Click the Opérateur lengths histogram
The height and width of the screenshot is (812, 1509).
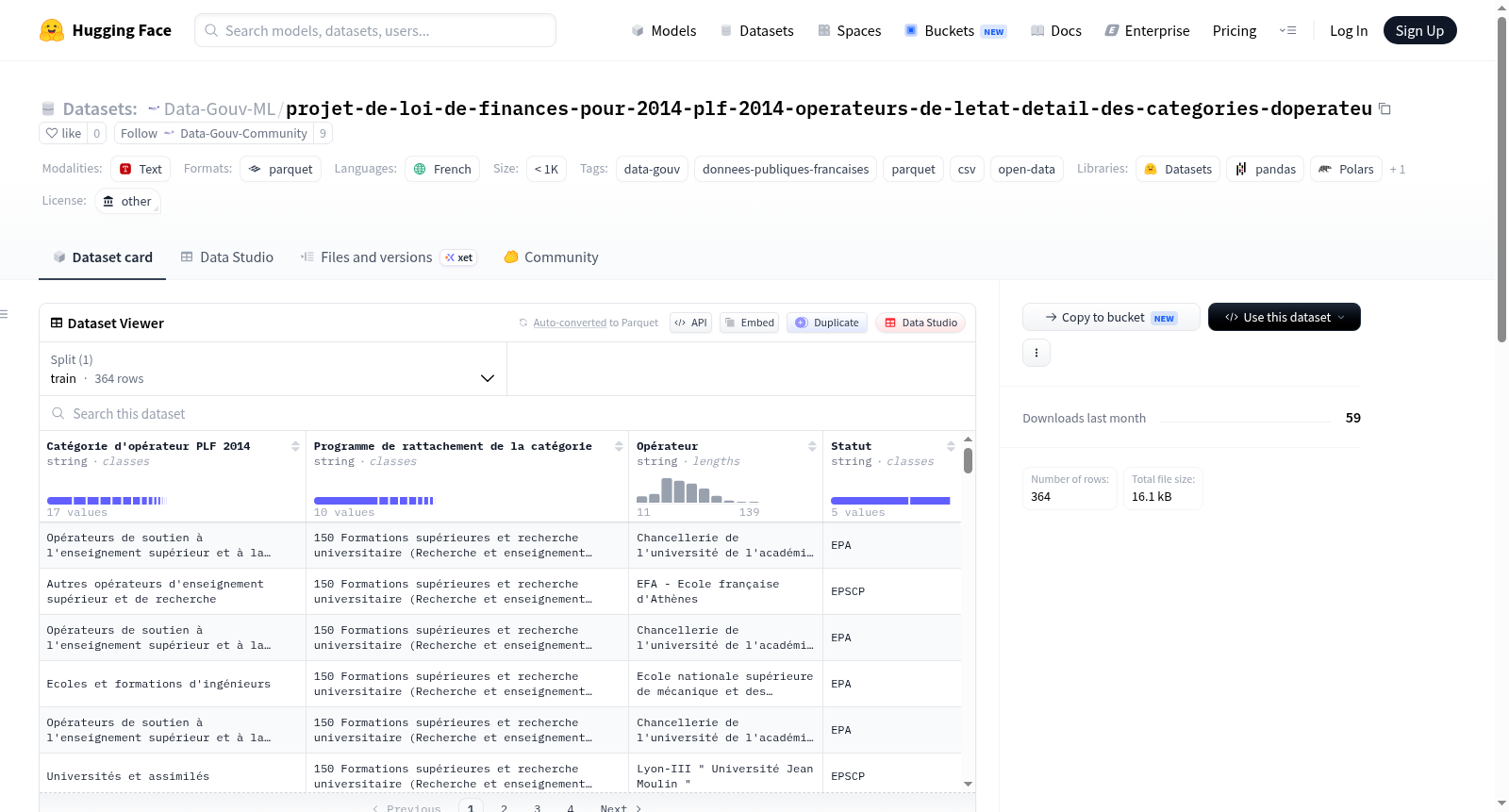point(698,490)
